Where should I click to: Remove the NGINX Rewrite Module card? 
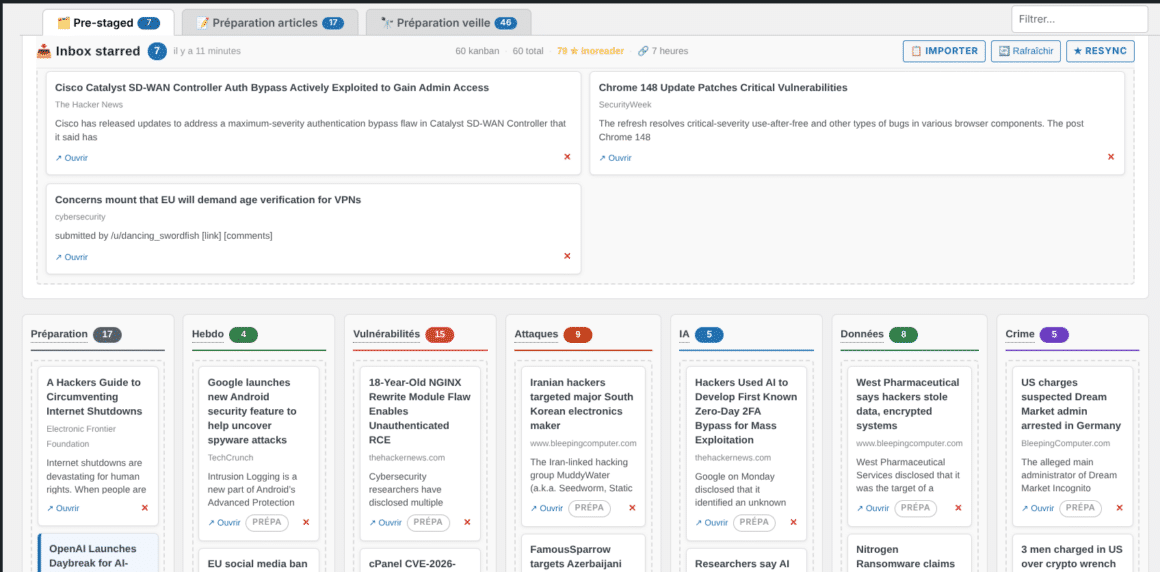click(467, 522)
